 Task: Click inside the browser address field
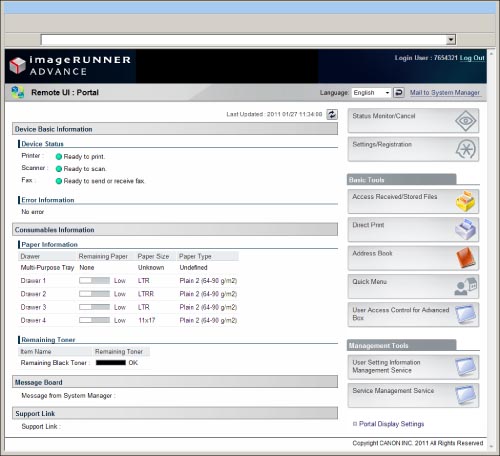coord(243,40)
